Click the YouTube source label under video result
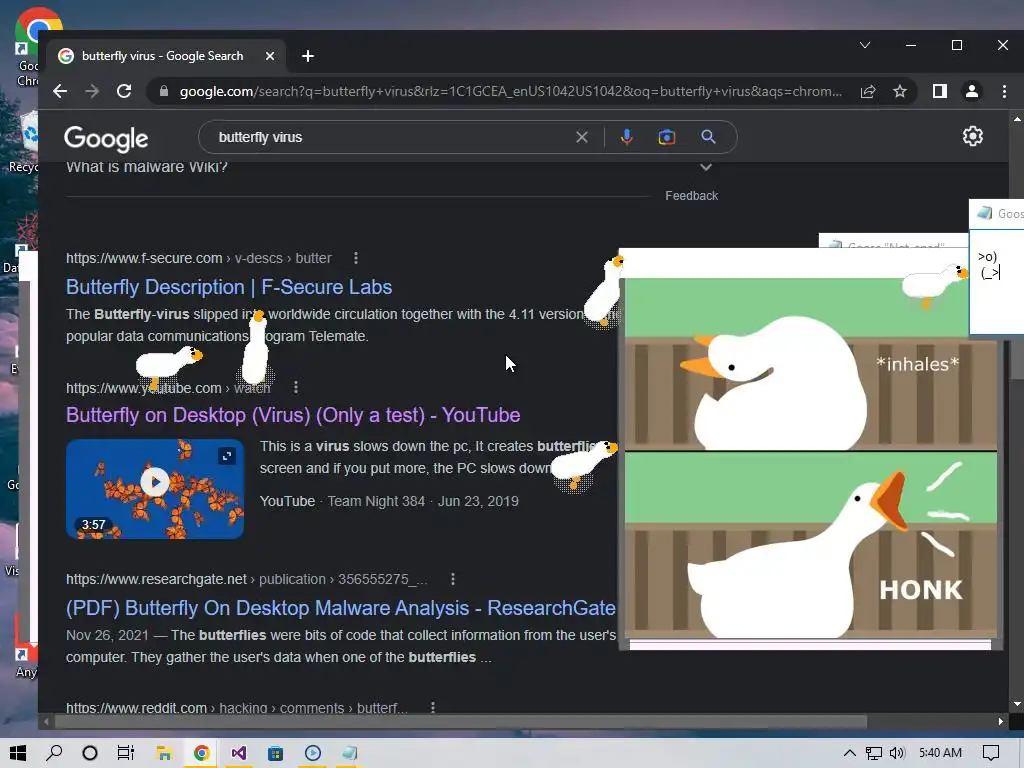This screenshot has height=768, width=1024. click(x=287, y=501)
